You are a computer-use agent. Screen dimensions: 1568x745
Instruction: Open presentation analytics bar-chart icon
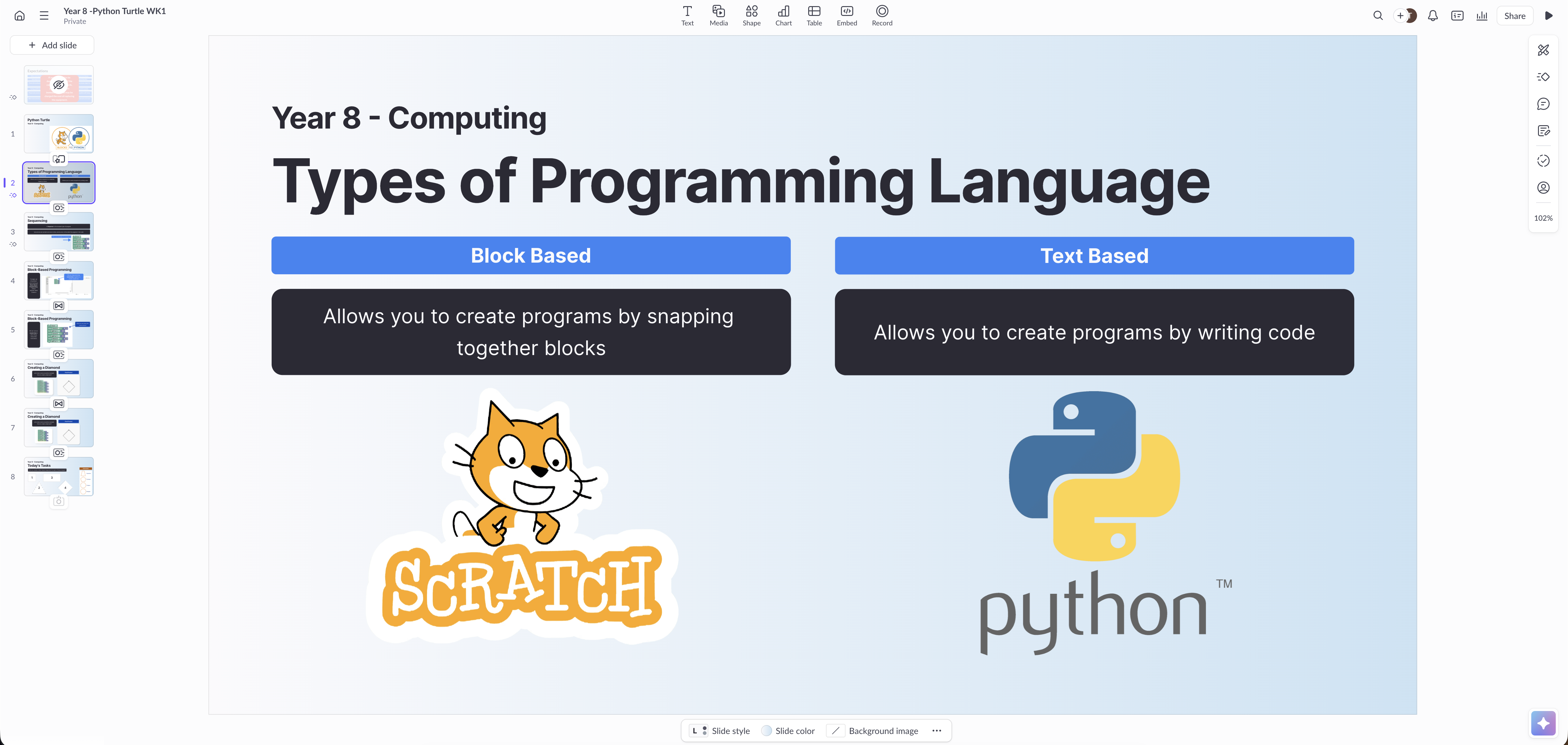click(1482, 16)
